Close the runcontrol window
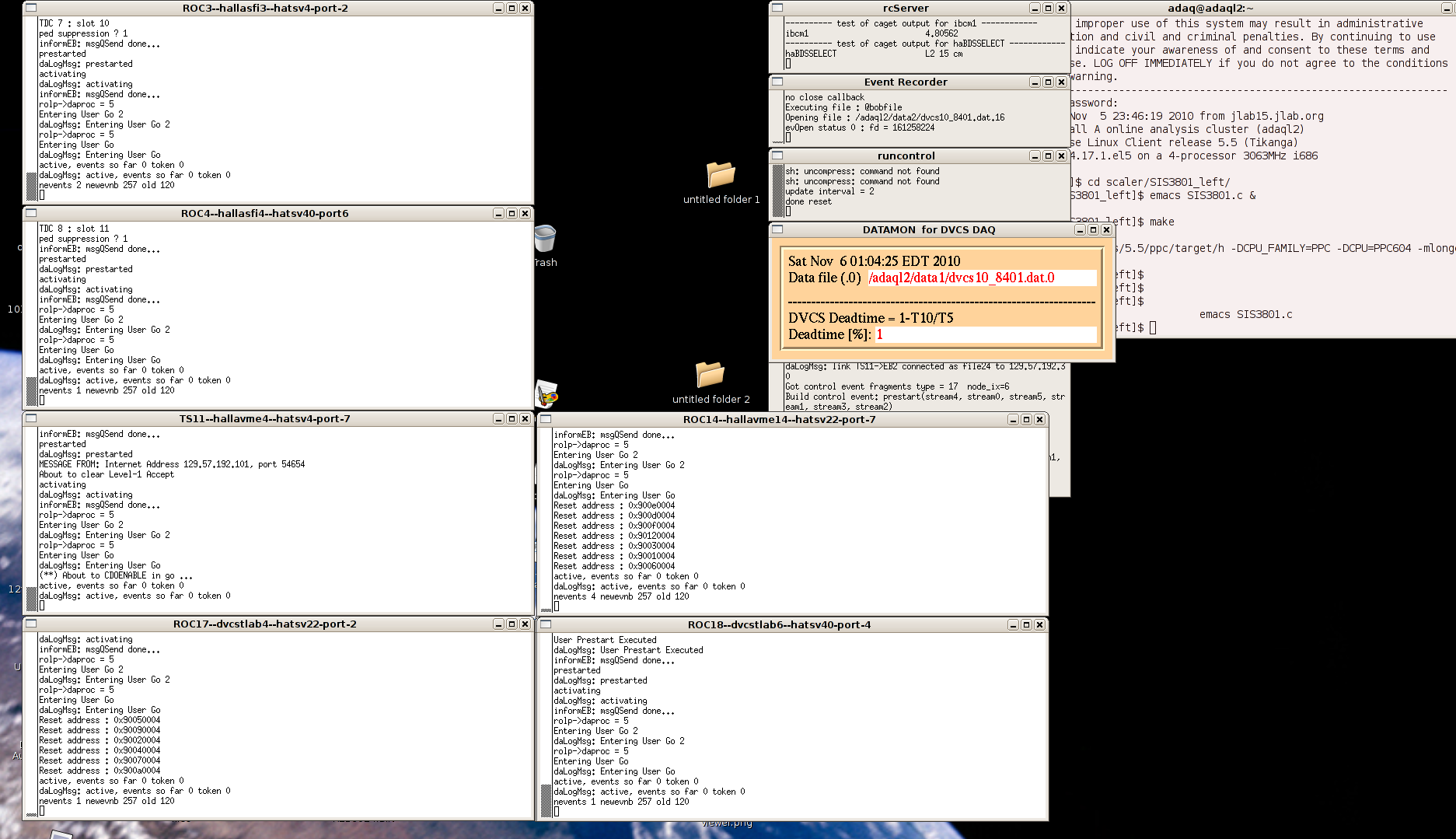This screenshot has height=839, width=1456. pos(1061,156)
